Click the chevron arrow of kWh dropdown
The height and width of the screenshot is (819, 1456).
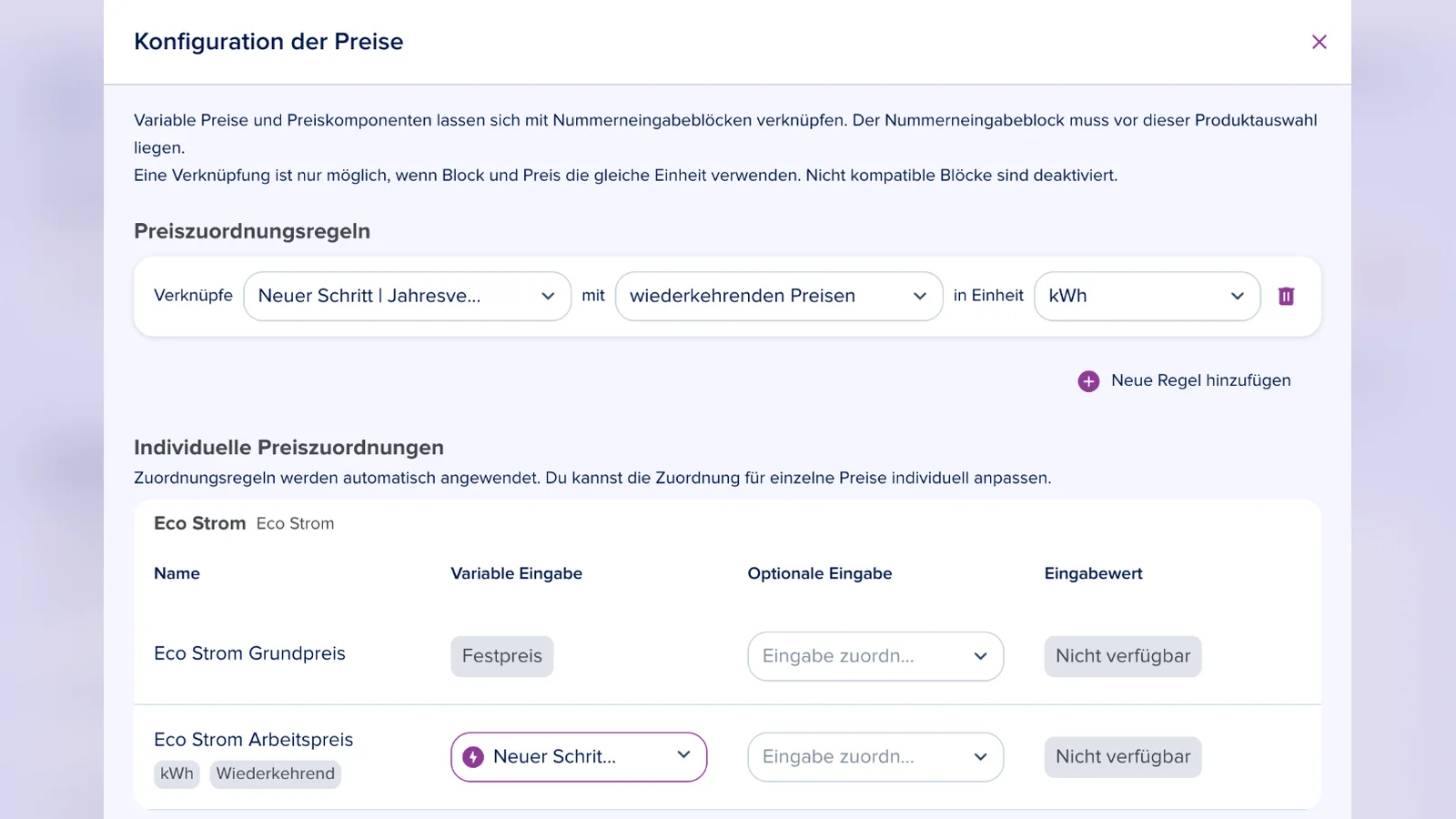[x=1237, y=296]
